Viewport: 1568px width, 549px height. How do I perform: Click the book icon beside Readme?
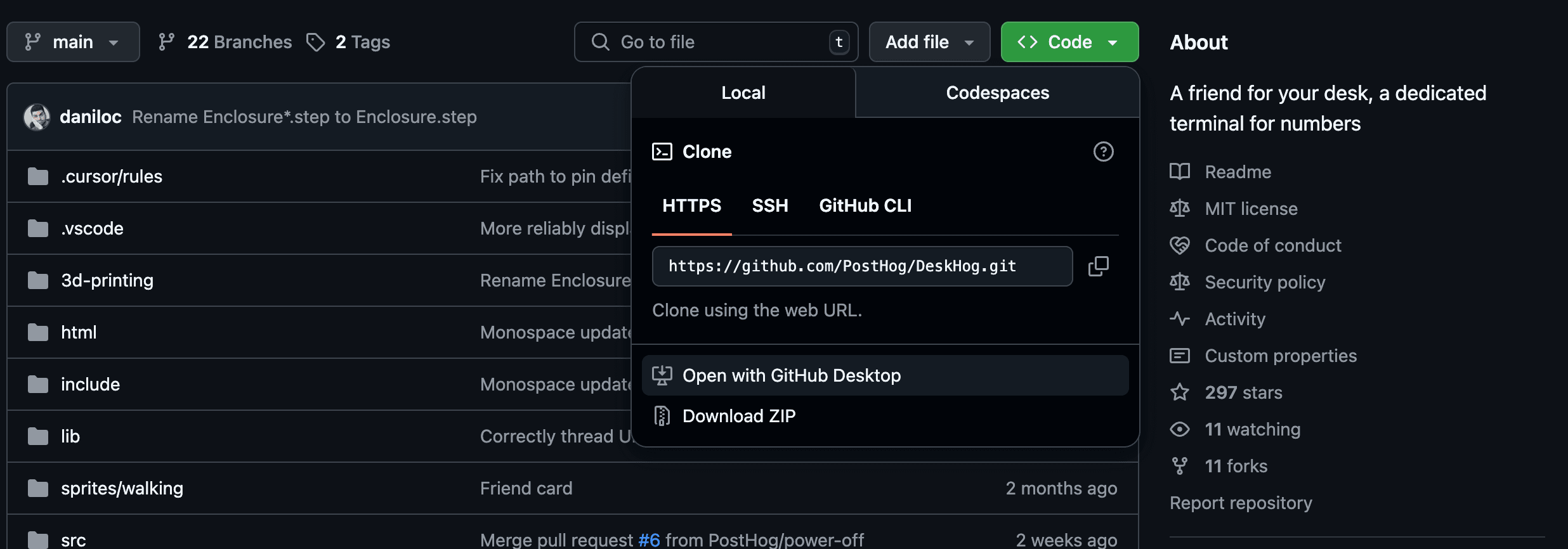pos(1180,172)
